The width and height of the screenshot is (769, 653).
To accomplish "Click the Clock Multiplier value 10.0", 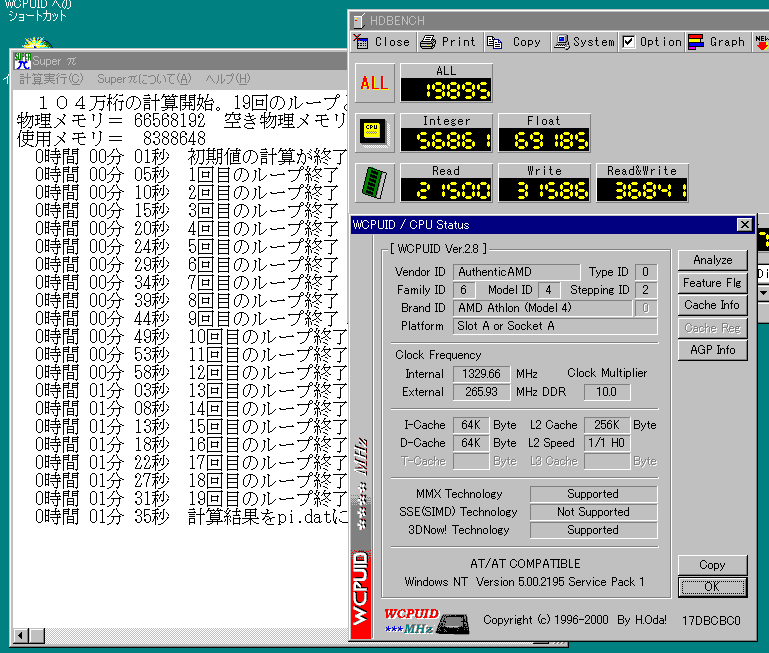I will click(x=607, y=392).
